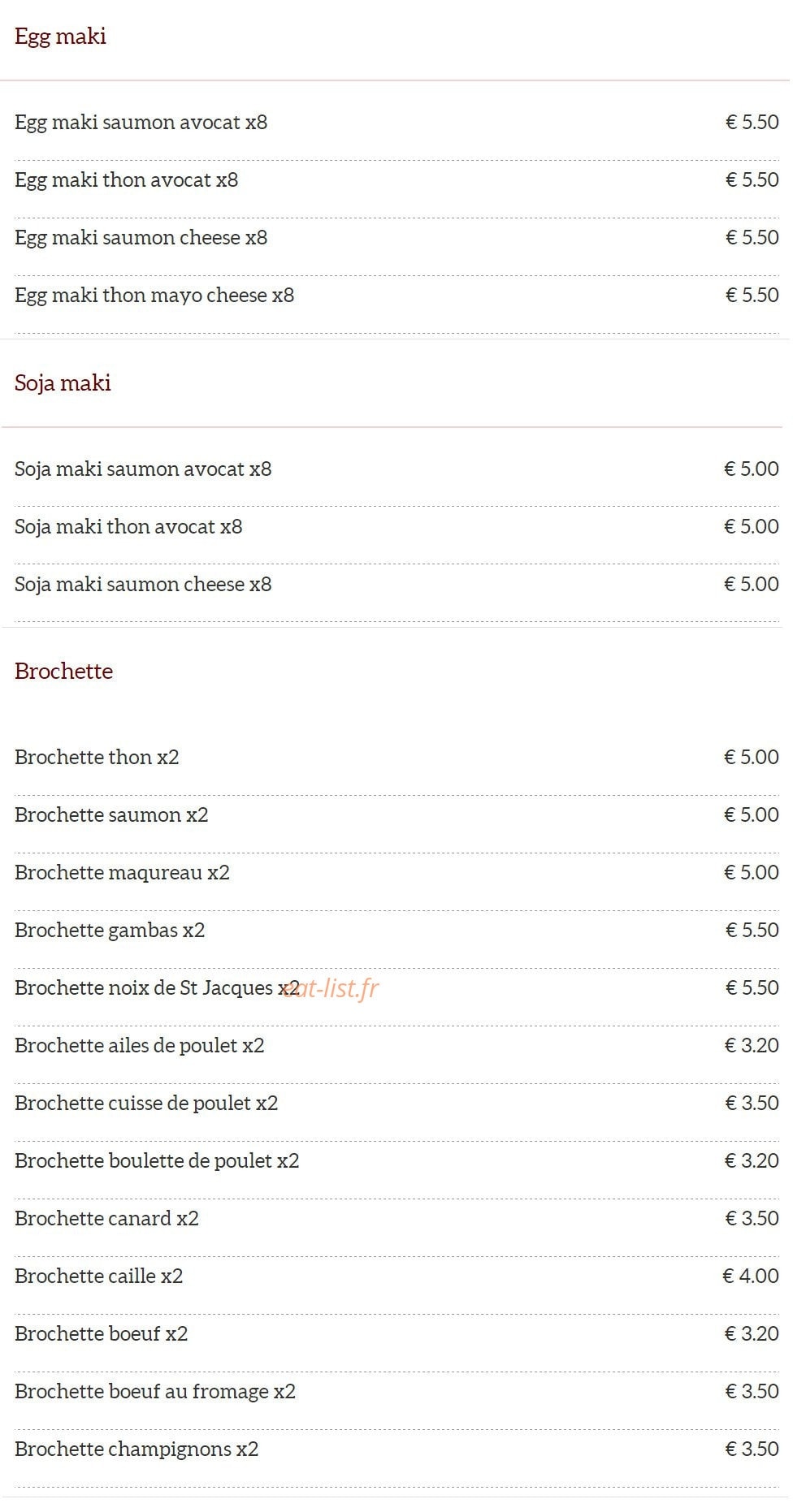Select the Egg maki section heading
Screen dimensions: 793x1512
[x=60, y=37]
